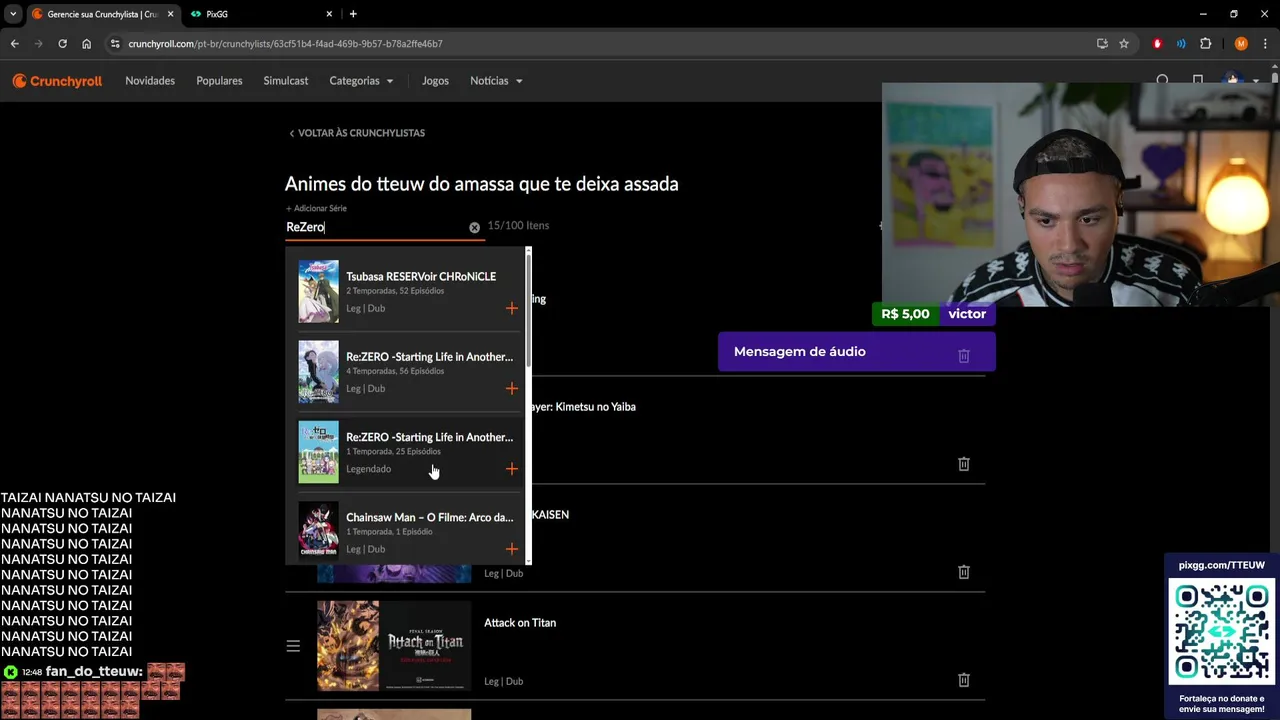Click the Tsubasa RESERVoir CHRoNiCLE result title
This screenshot has height=720, width=1280.
pyautogui.click(x=421, y=276)
